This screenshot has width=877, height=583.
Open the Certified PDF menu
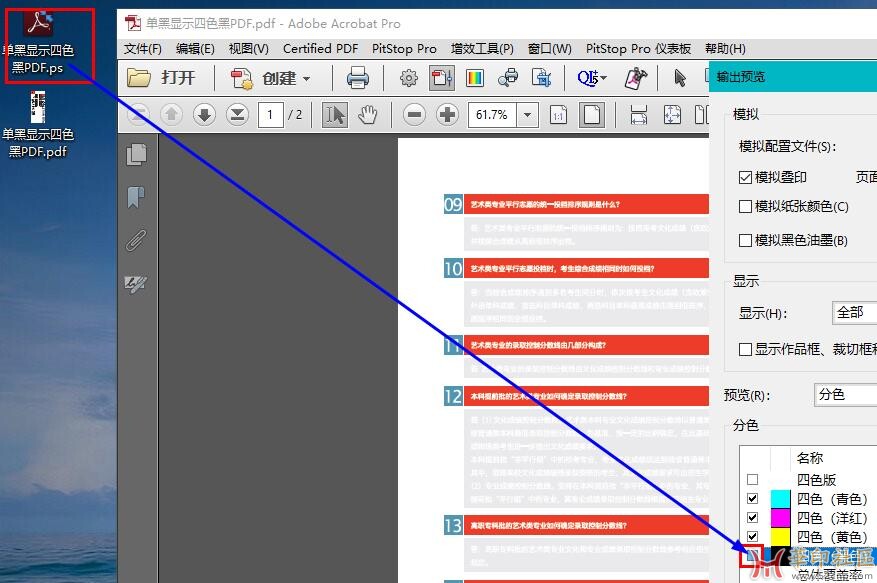[x=320, y=49]
